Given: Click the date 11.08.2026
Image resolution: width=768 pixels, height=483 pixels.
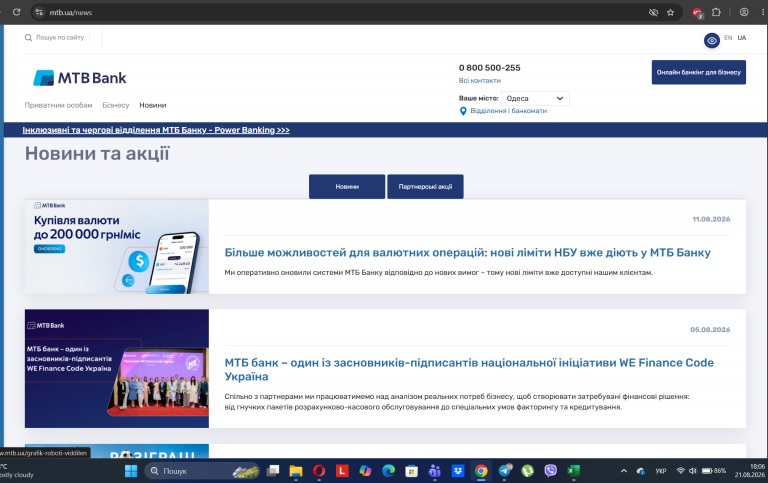Looking at the screenshot, I should point(711,219).
